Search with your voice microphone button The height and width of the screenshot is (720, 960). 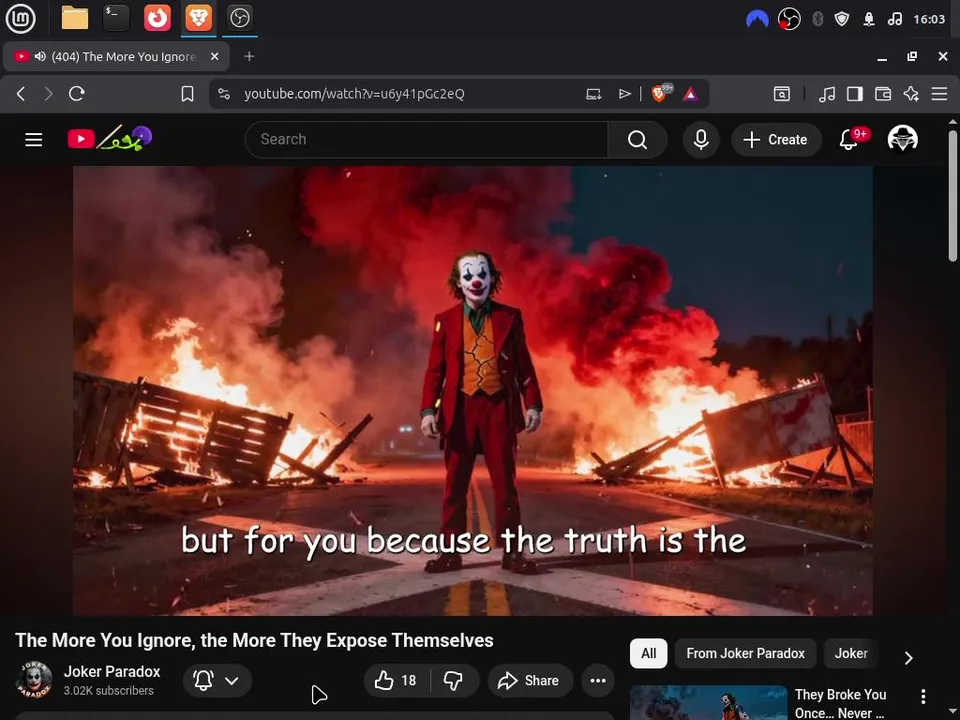[x=701, y=140]
